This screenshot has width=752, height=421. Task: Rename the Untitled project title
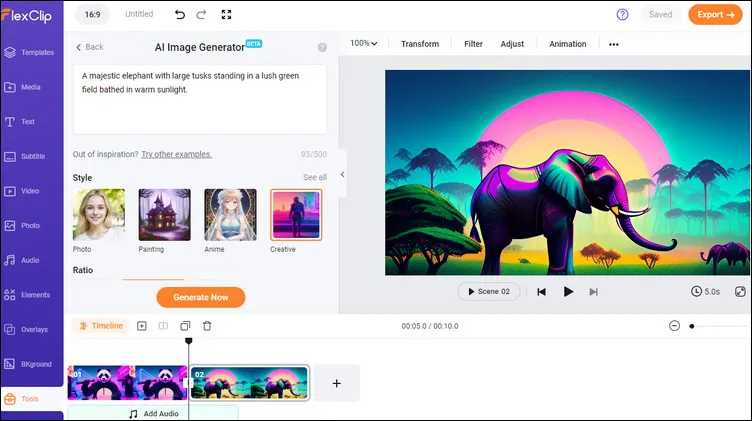(139, 14)
